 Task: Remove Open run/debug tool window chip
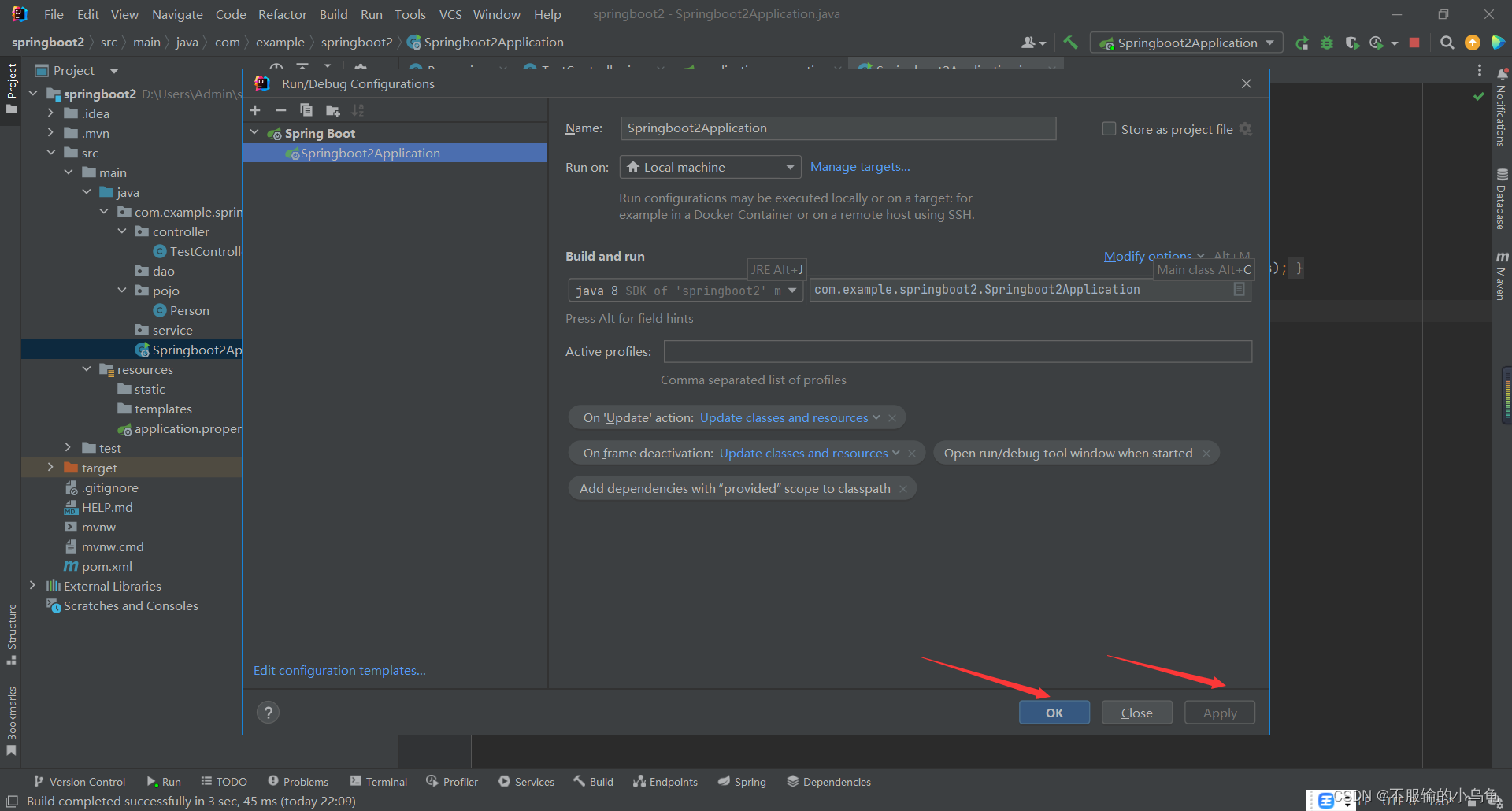point(1206,454)
